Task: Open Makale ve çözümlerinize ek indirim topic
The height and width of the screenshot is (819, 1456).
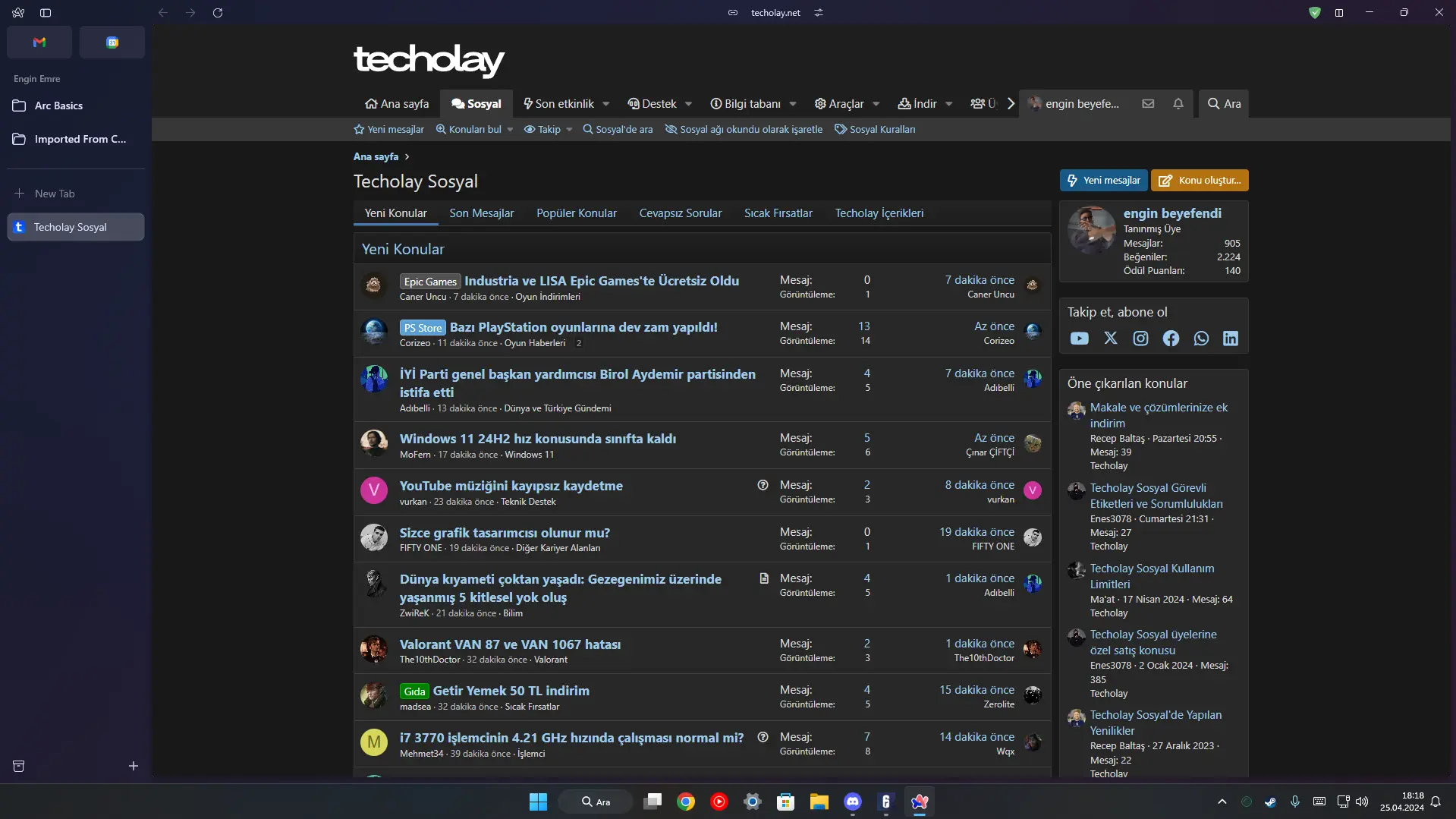Action: pos(1159,415)
